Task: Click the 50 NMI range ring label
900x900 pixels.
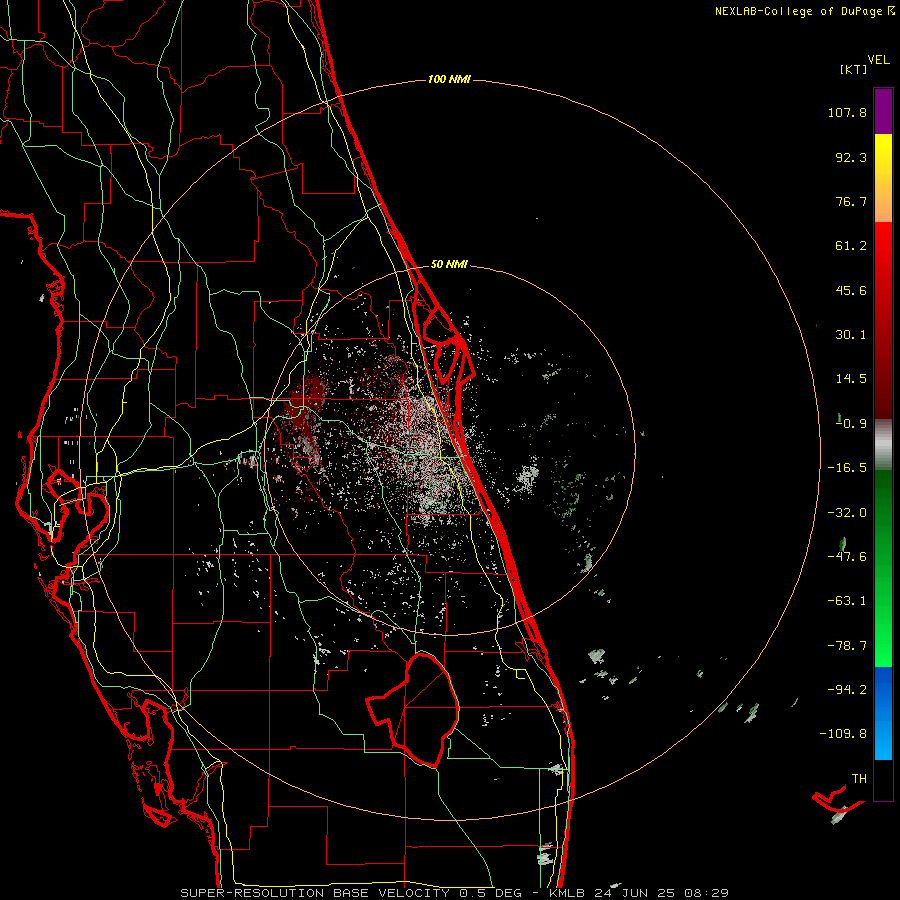Action: coord(449,265)
